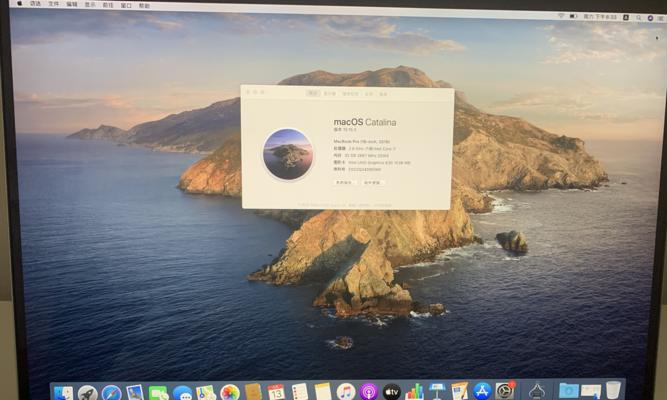Open the 窗口 Window menu
Image resolution: width=667 pixels, height=400 pixels.
coord(126,6)
